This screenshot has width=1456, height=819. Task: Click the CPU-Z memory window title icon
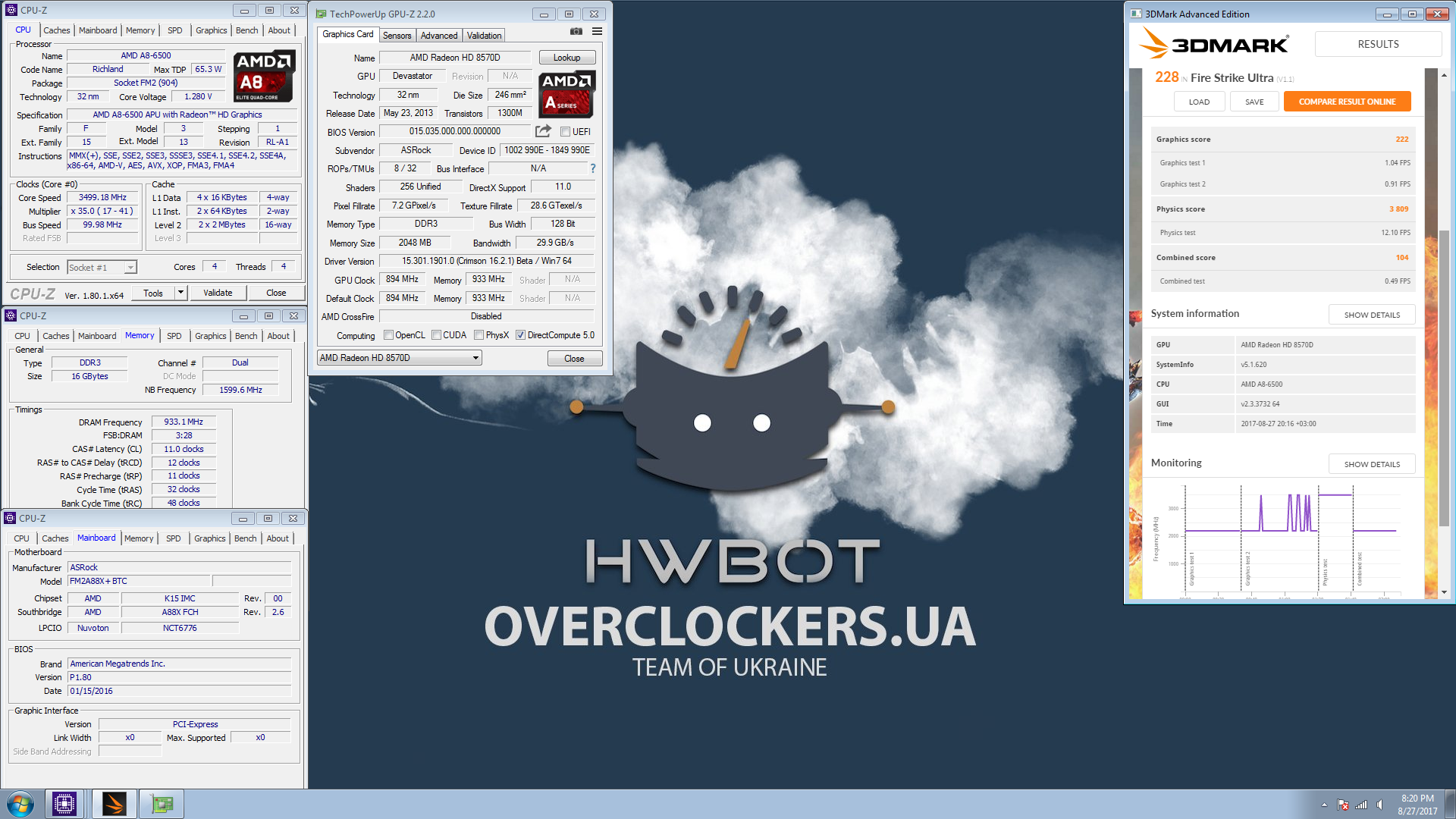[x=11, y=315]
